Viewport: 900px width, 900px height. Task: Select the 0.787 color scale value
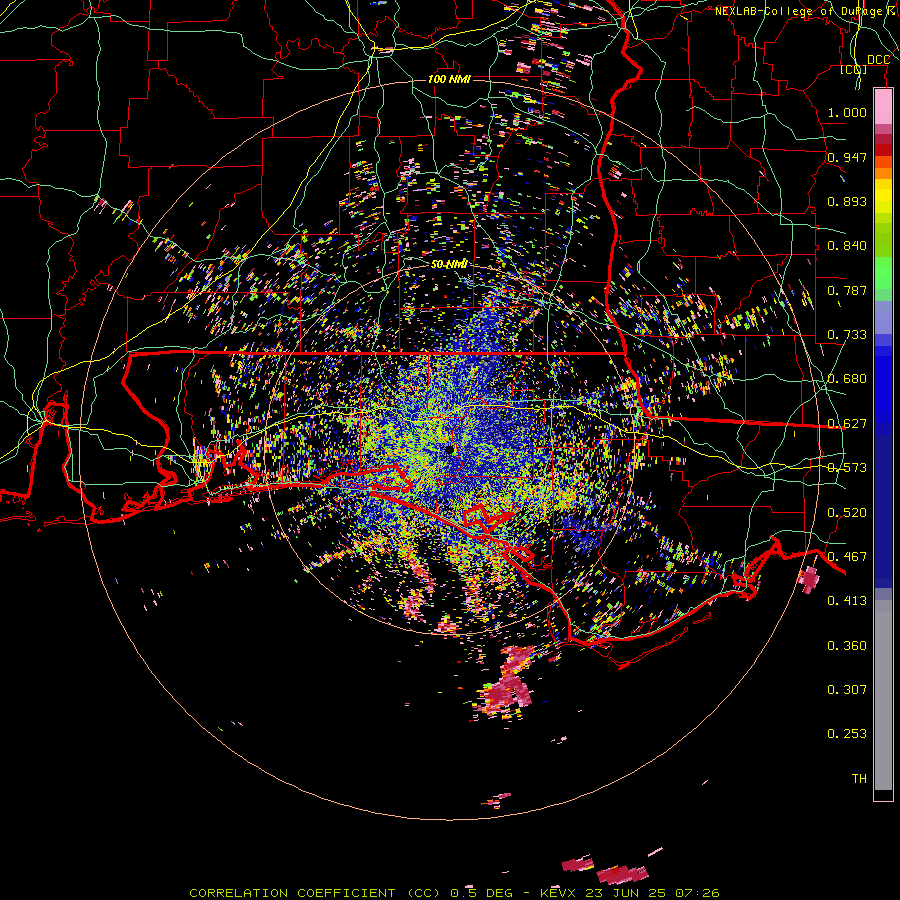pos(847,290)
